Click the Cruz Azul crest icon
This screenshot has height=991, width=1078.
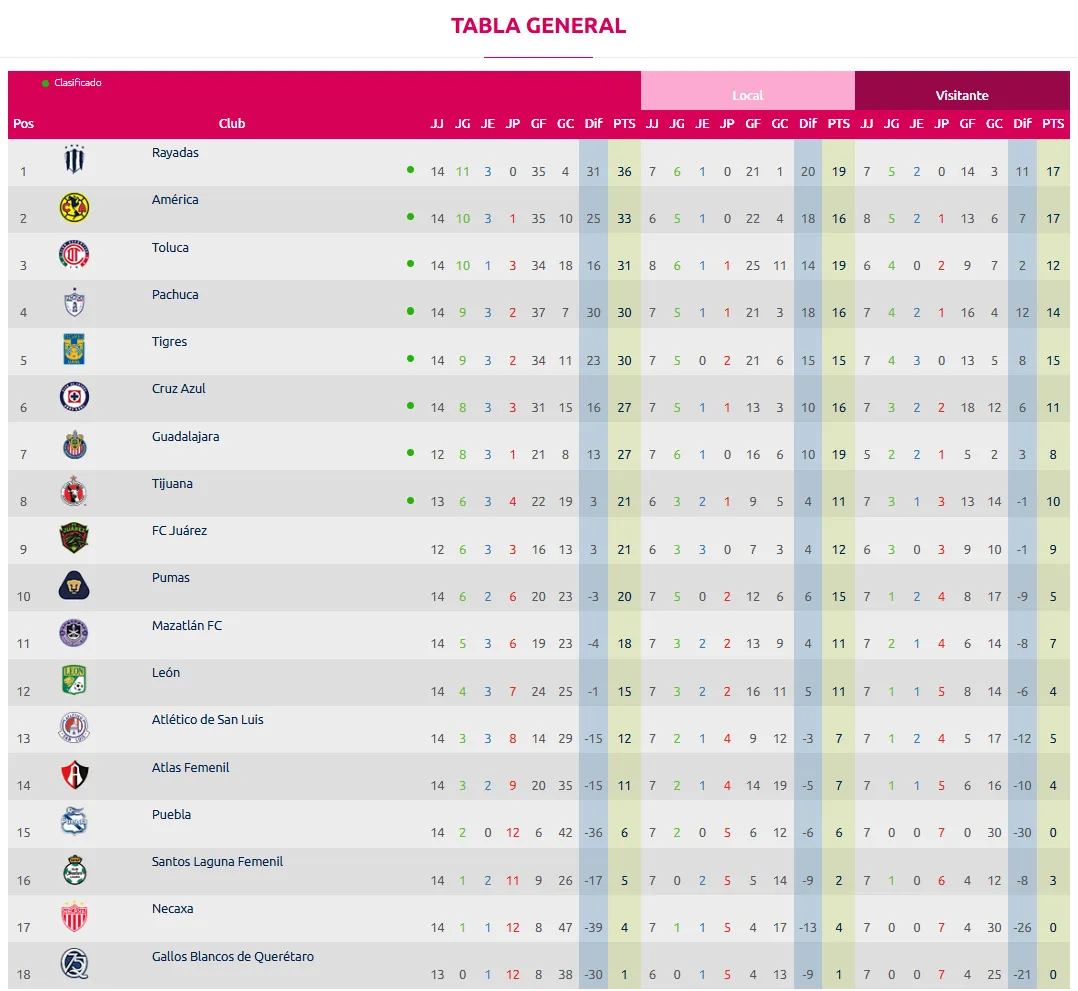(x=75, y=397)
